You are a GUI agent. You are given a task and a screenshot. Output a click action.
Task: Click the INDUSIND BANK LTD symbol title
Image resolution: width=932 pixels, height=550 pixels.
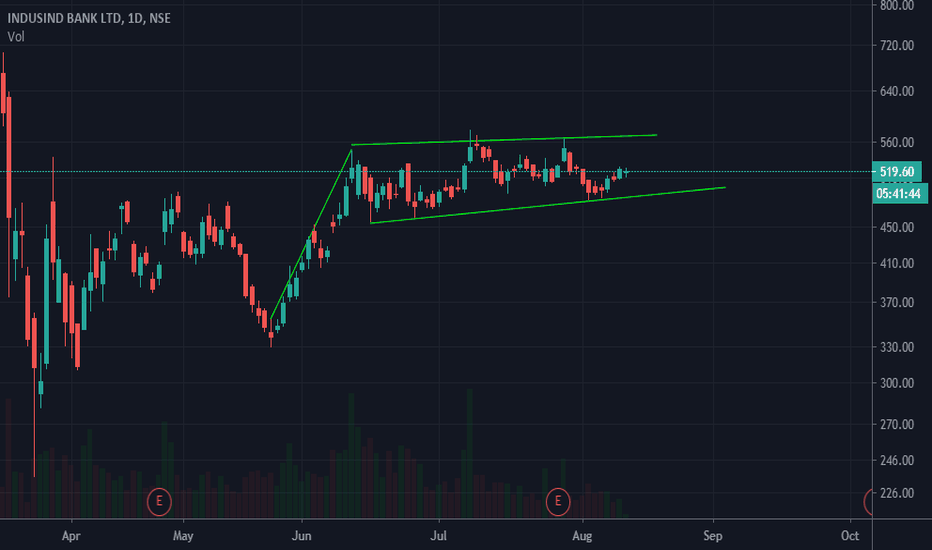coord(89,18)
